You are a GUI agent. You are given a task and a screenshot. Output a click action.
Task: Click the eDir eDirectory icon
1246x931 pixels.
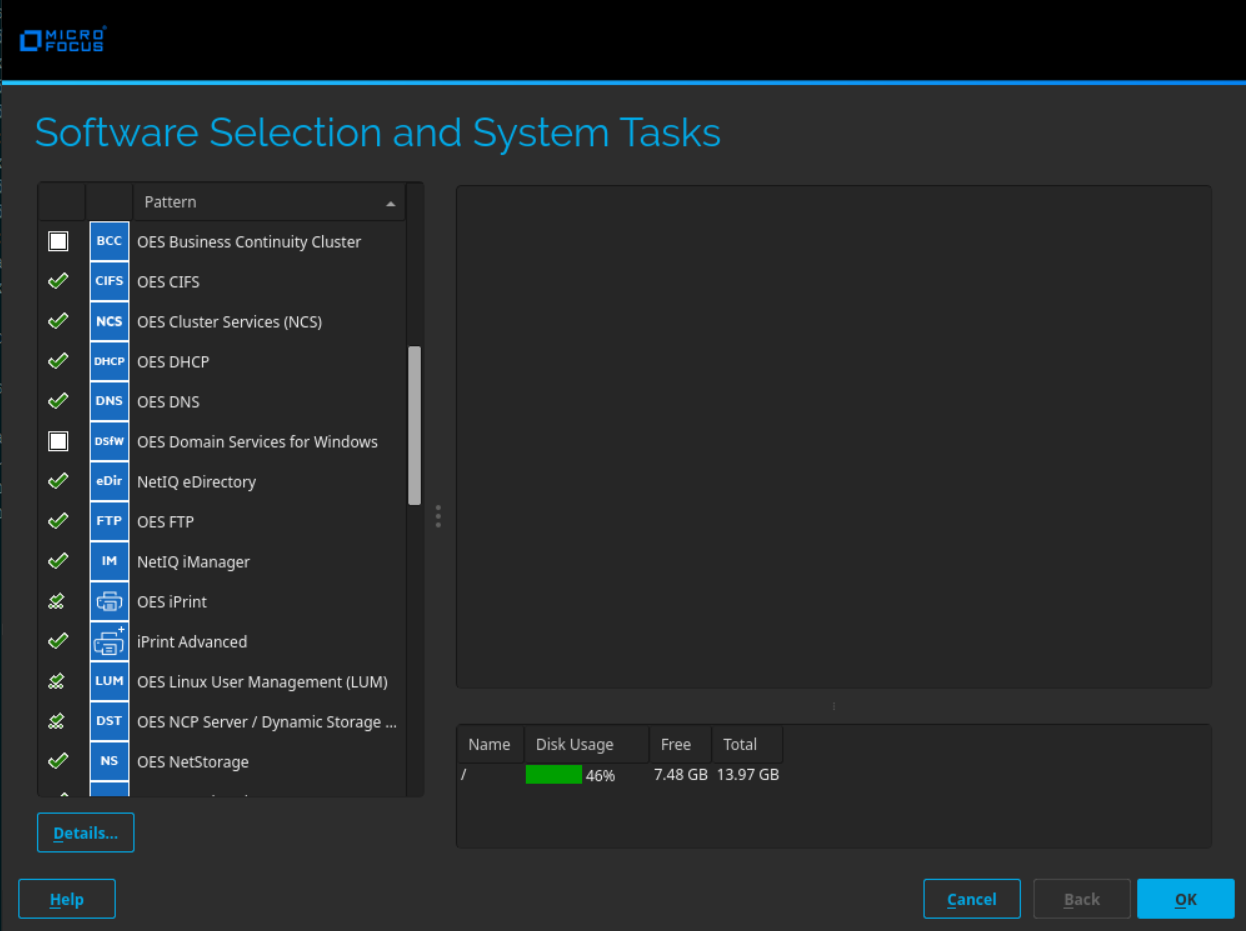point(109,482)
